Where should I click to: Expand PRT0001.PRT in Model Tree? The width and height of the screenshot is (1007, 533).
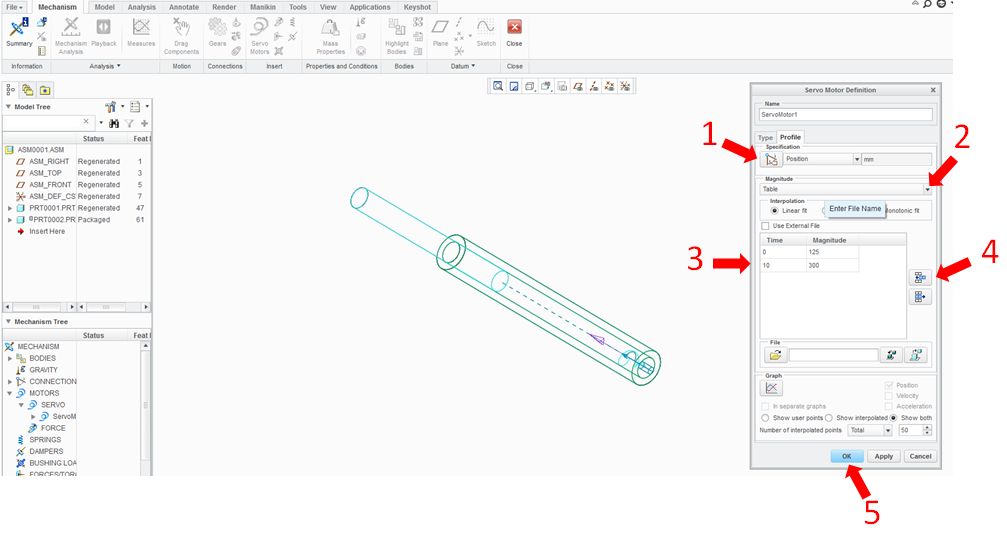(10, 208)
